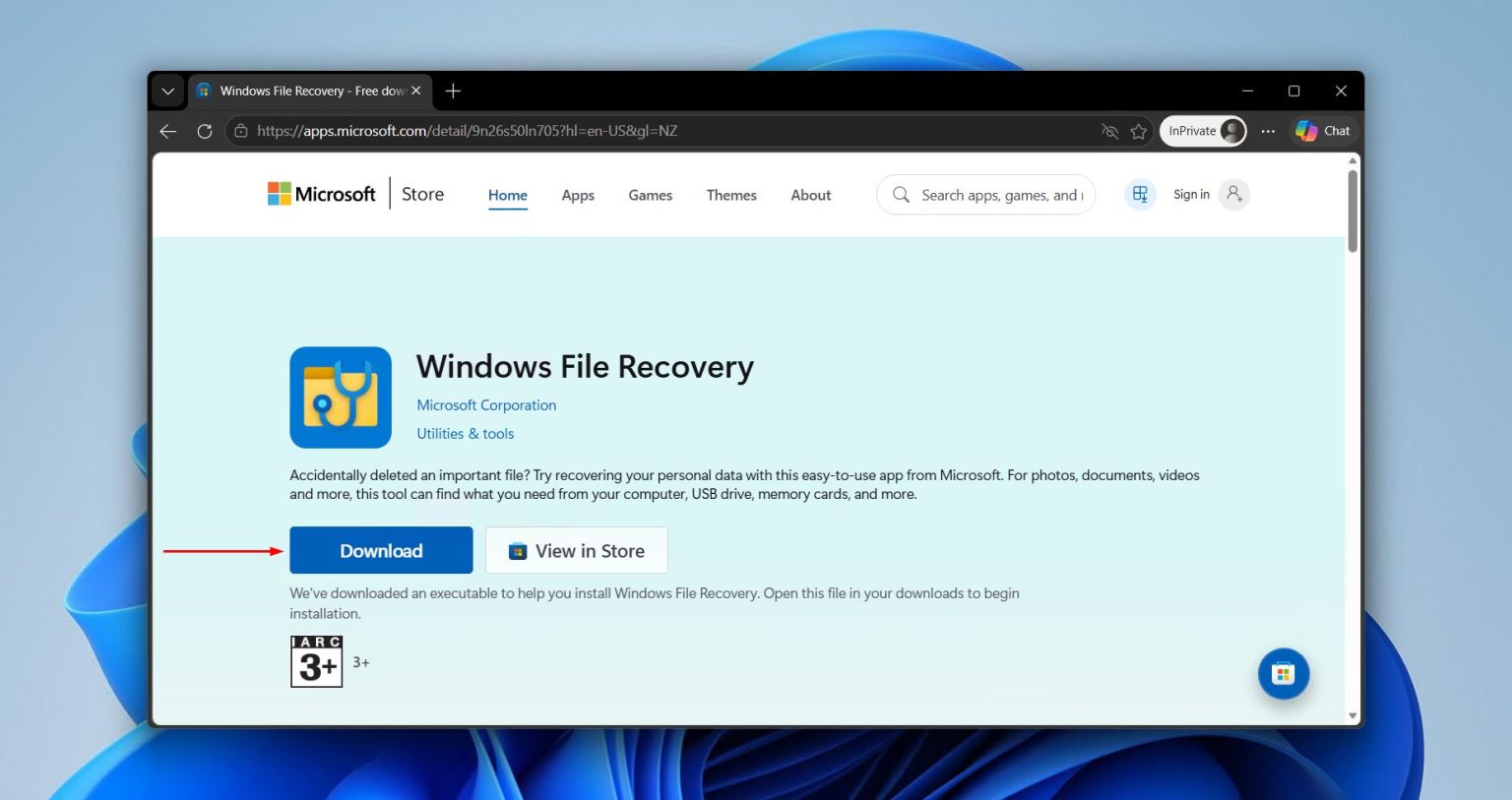Open the tab list chevron button
Screen dimensions: 1512x800
tap(168, 91)
